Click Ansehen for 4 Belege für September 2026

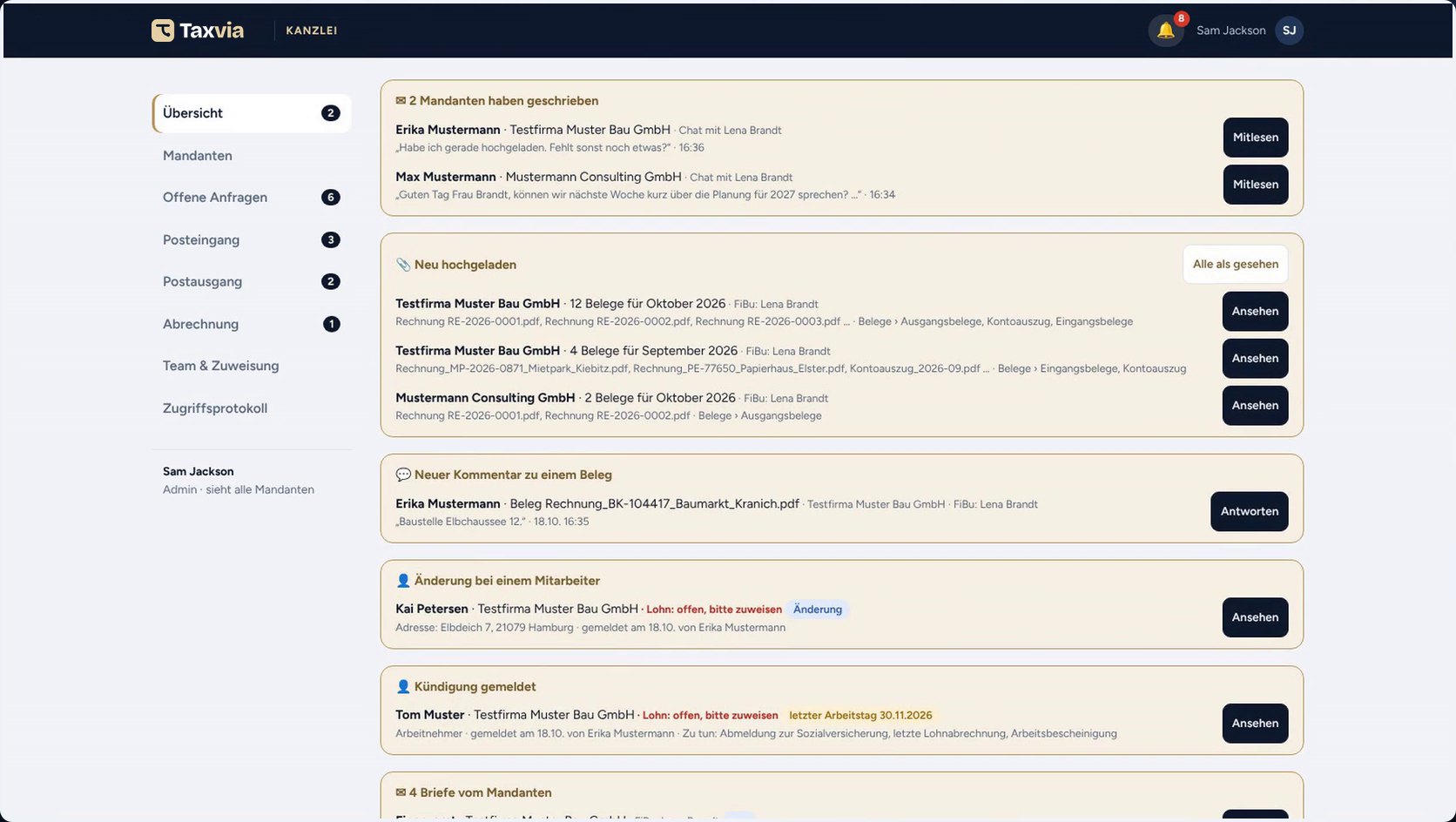click(1255, 359)
